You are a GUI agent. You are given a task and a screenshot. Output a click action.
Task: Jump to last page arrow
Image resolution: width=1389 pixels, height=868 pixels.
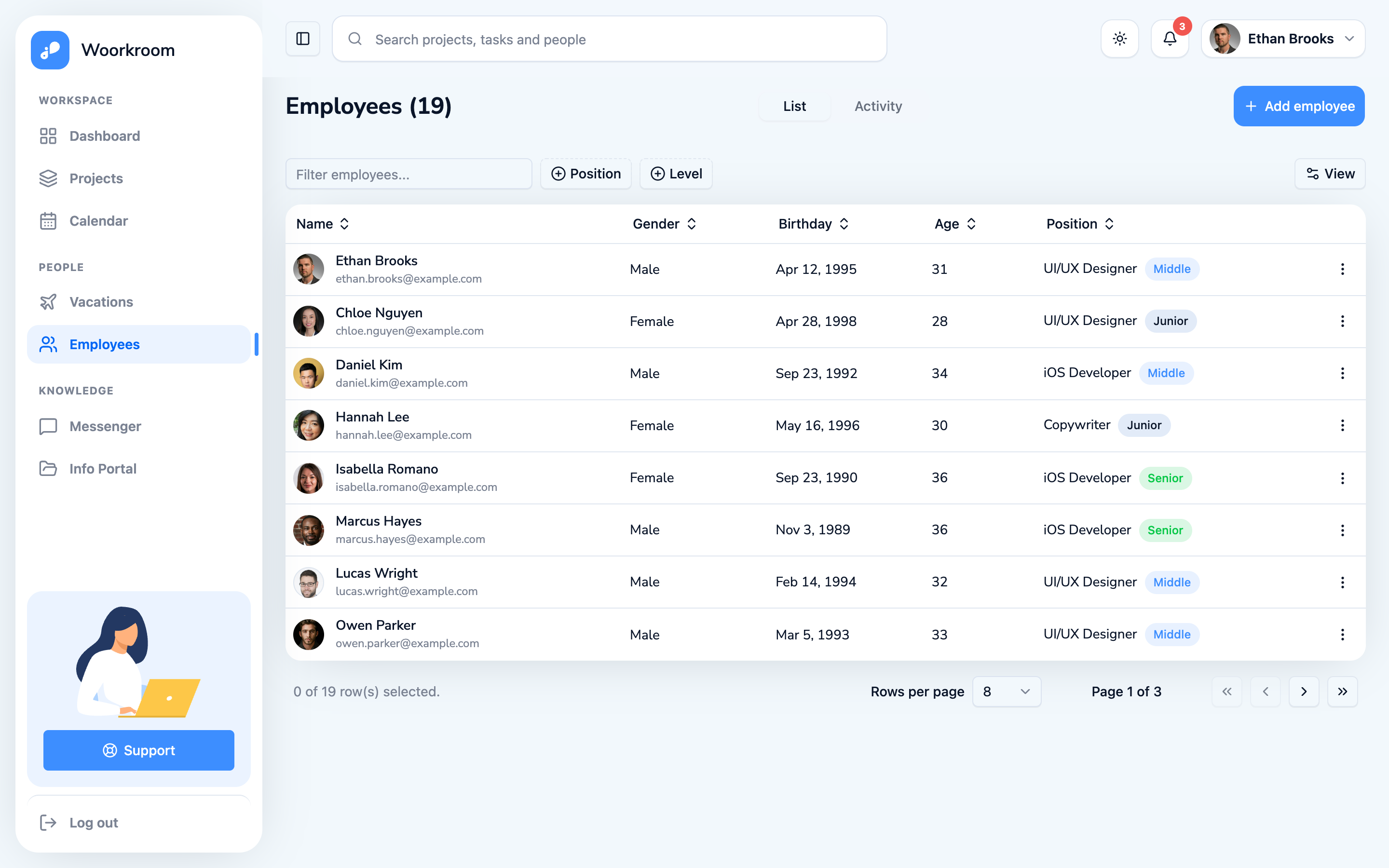point(1342,692)
